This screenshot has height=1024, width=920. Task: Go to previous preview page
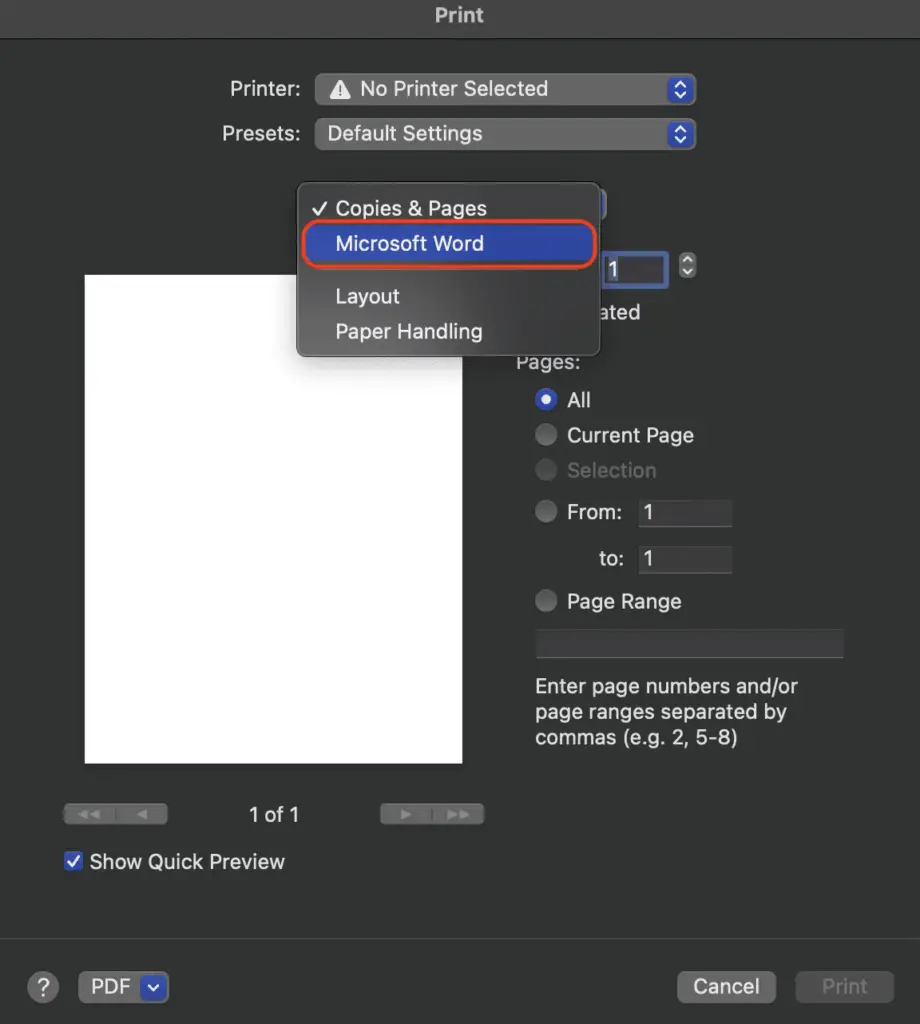click(x=142, y=814)
